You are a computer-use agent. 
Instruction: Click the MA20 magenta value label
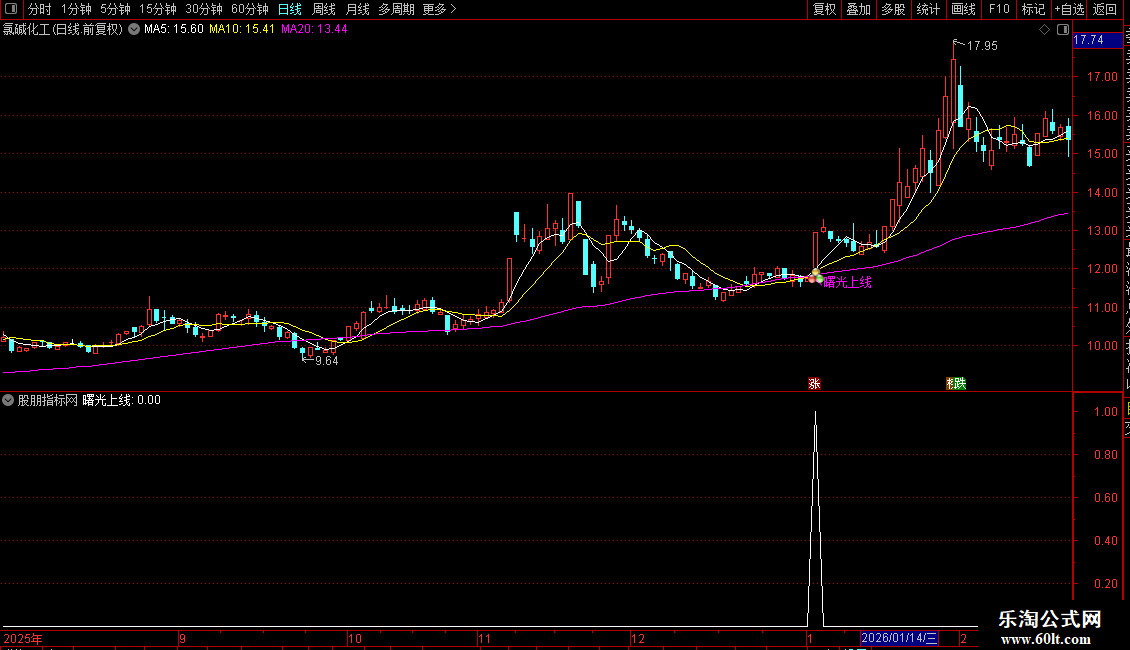314,29
